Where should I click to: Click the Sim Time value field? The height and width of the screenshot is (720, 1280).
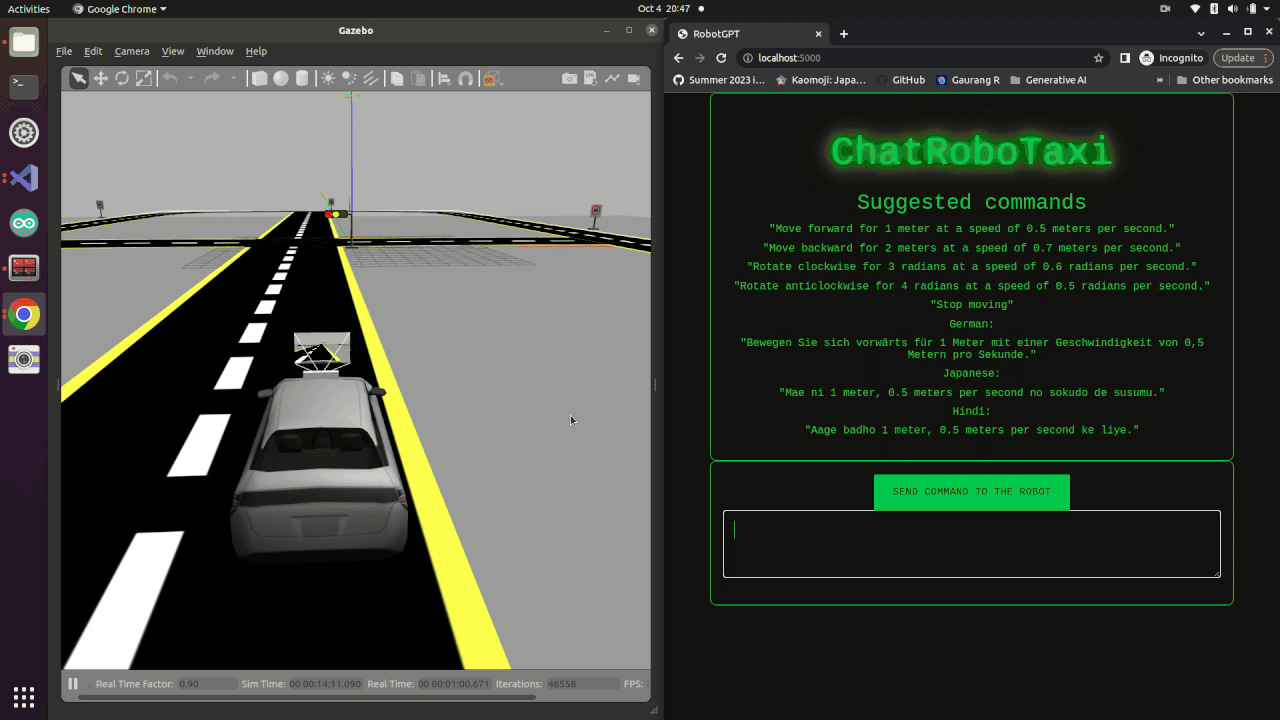(325, 684)
